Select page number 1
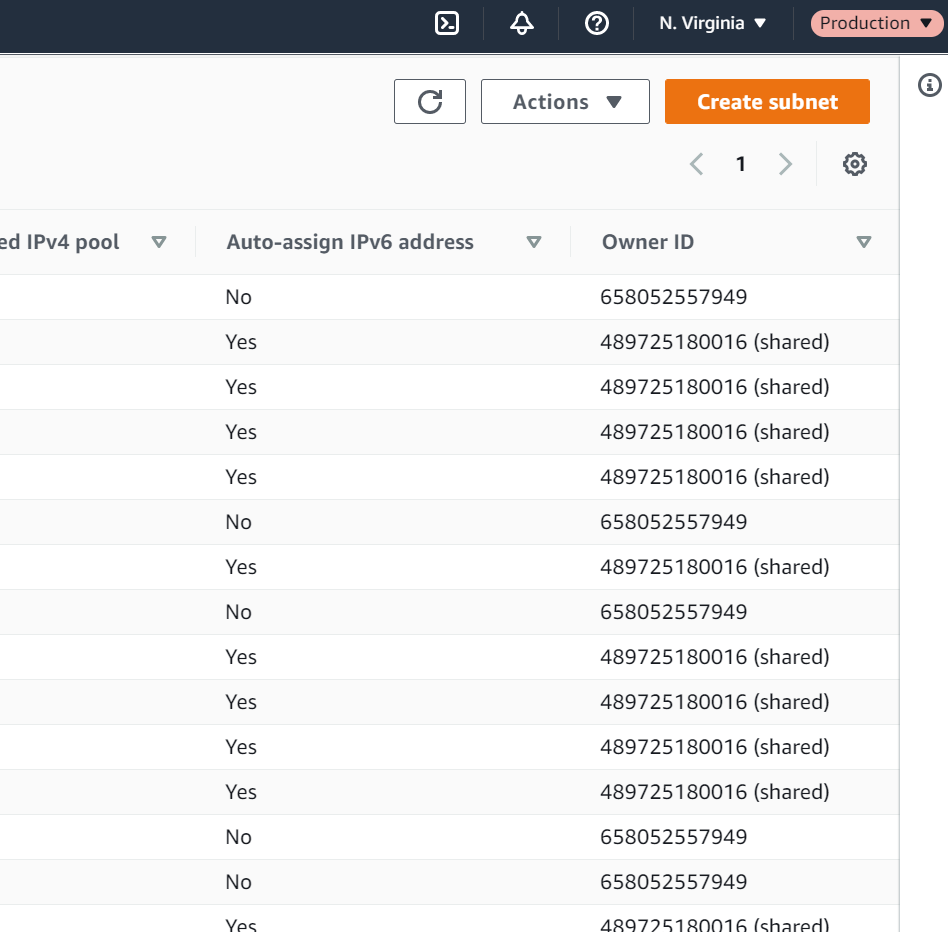 click(741, 164)
